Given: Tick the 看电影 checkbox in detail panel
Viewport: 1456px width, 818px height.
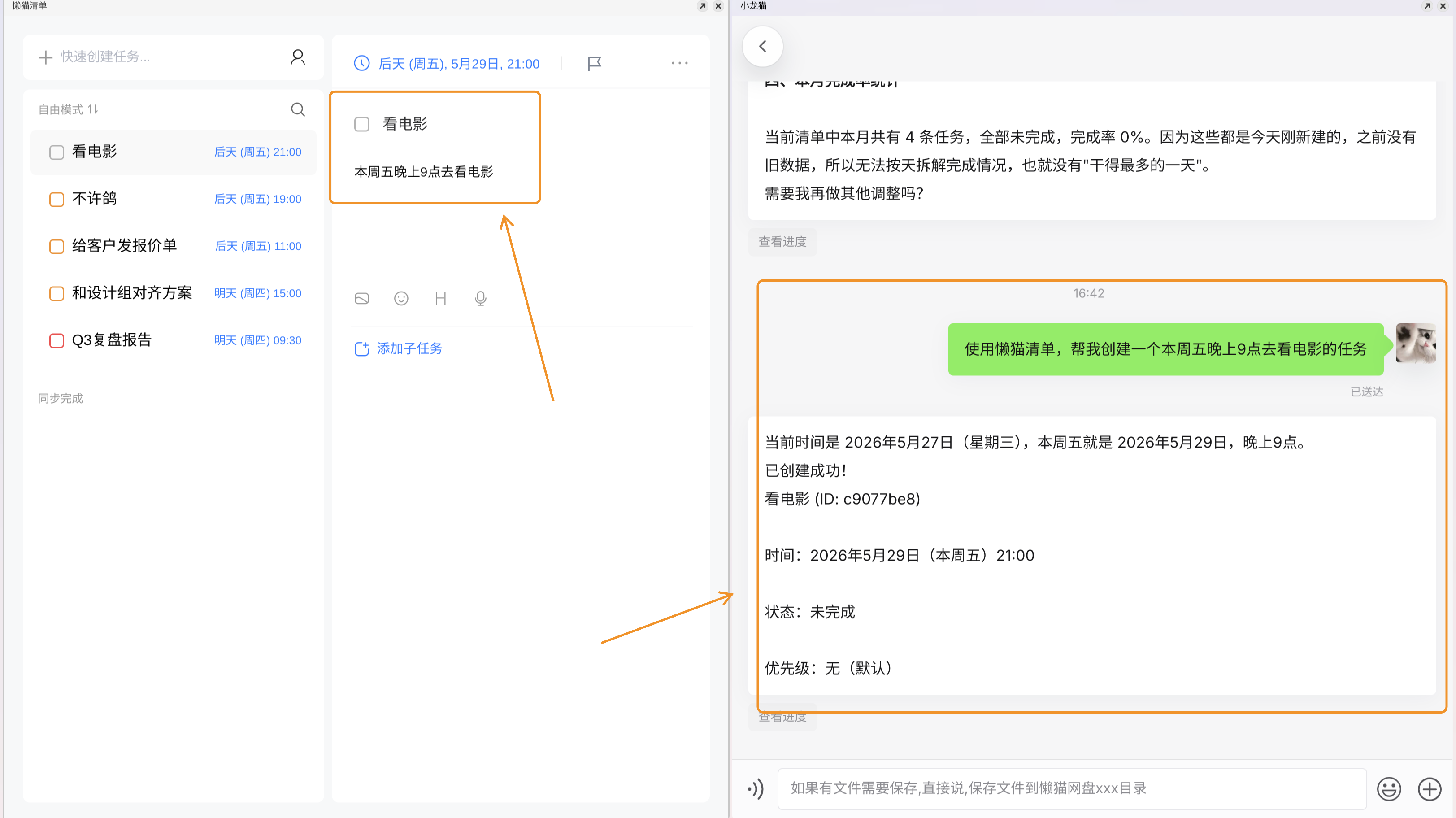Looking at the screenshot, I should pos(362,124).
